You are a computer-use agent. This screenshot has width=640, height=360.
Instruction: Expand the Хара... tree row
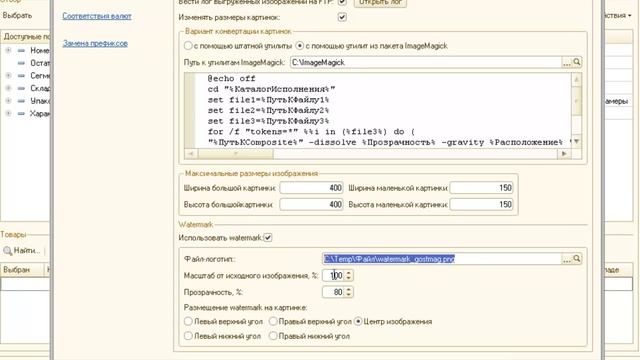[8, 113]
